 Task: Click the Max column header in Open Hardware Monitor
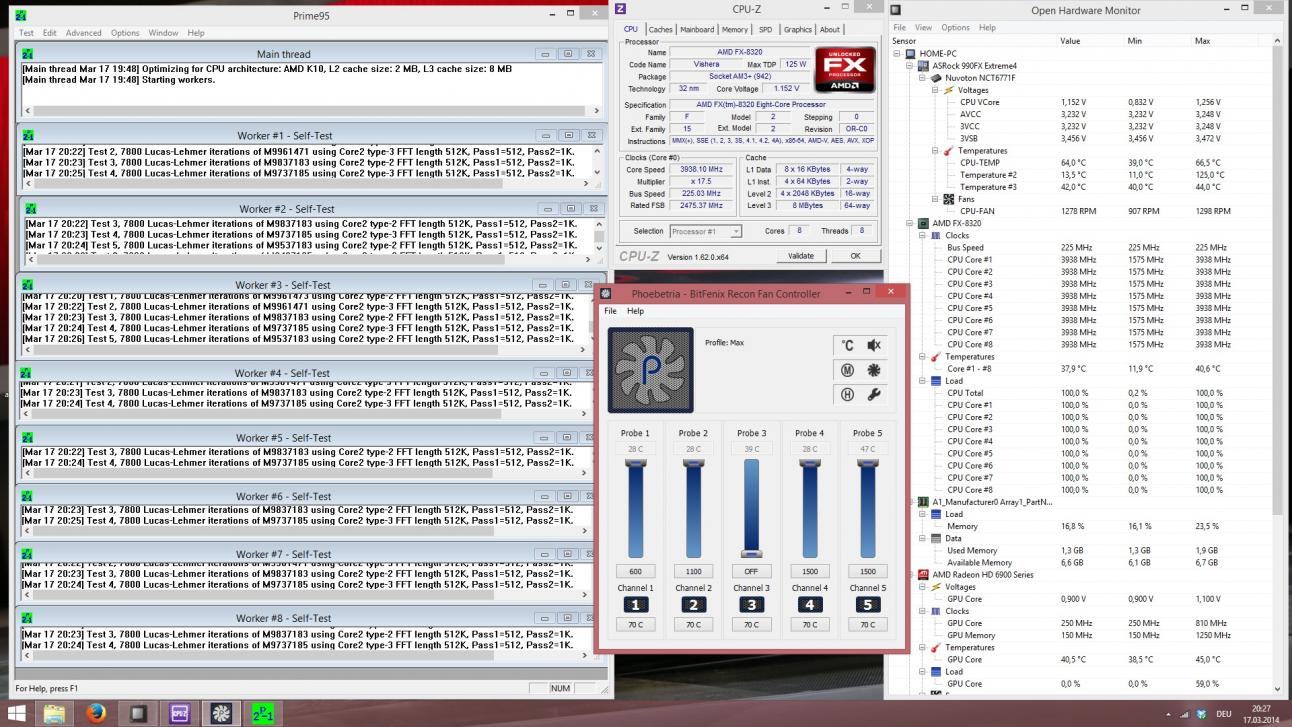(x=1202, y=41)
